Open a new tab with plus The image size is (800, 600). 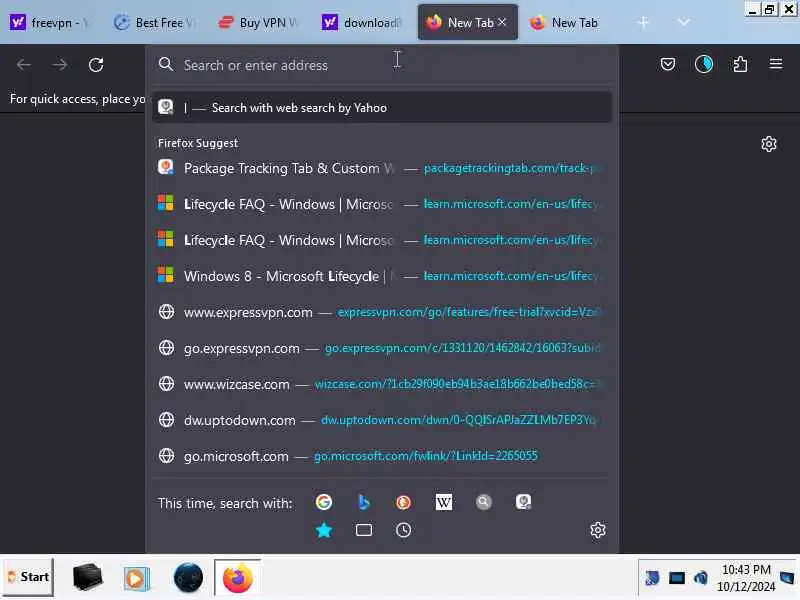pyautogui.click(x=643, y=22)
